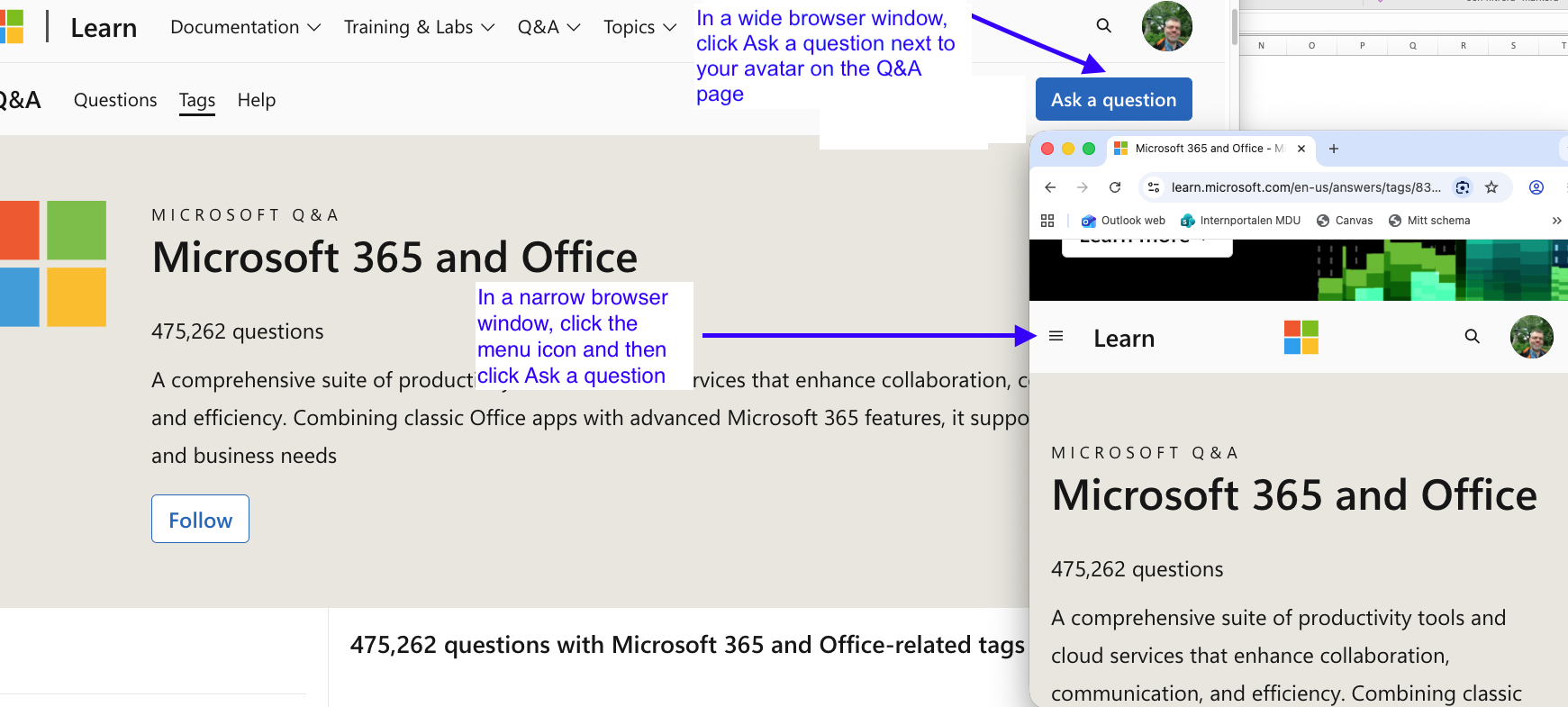Click the Learn link in the wide header
Image resolution: width=1568 pixels, height=707 pixels.
(104, 28)
